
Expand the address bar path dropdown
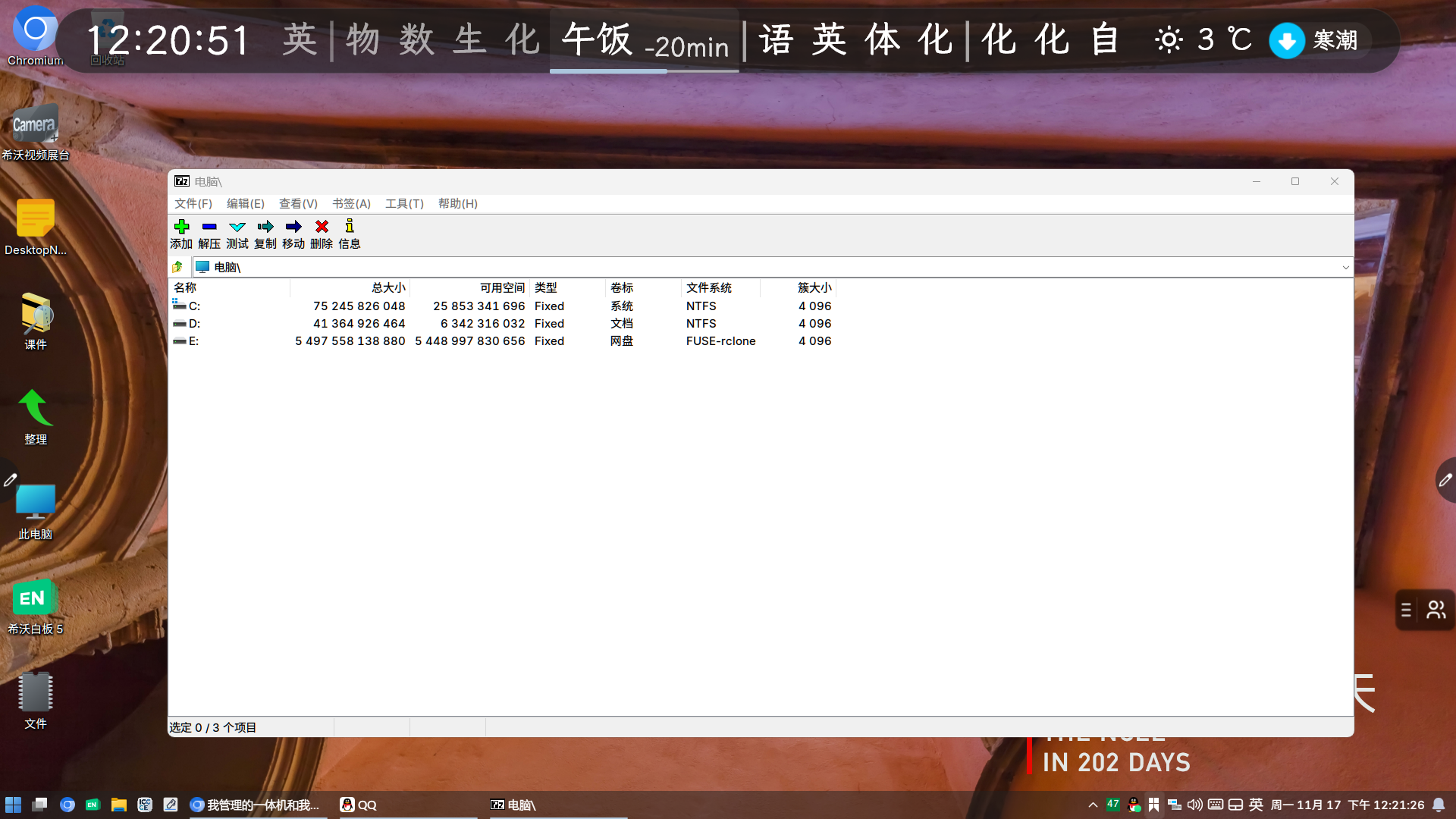click(1345, 267)
